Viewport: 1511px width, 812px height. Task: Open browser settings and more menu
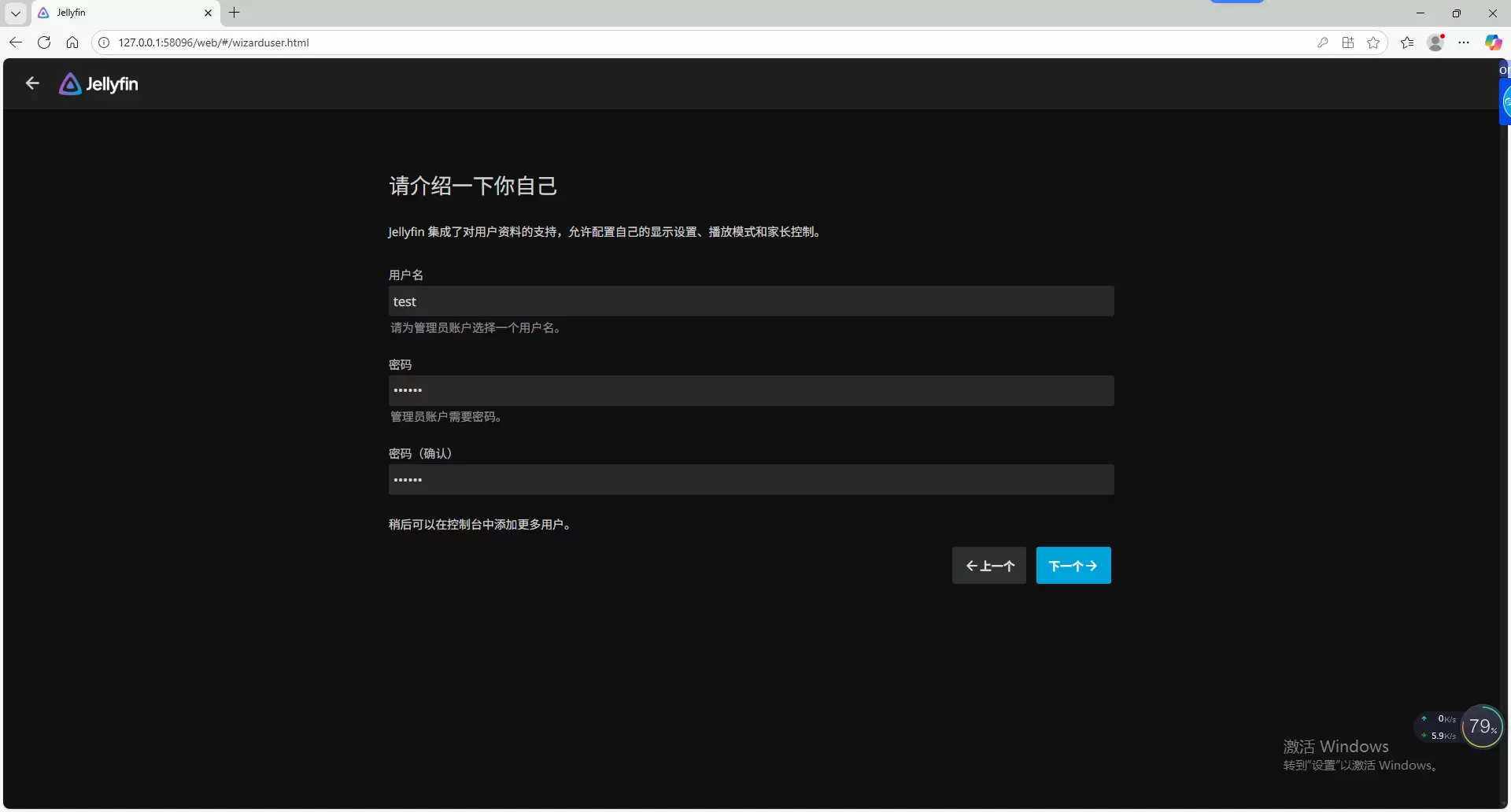[x=1464, y=42]
